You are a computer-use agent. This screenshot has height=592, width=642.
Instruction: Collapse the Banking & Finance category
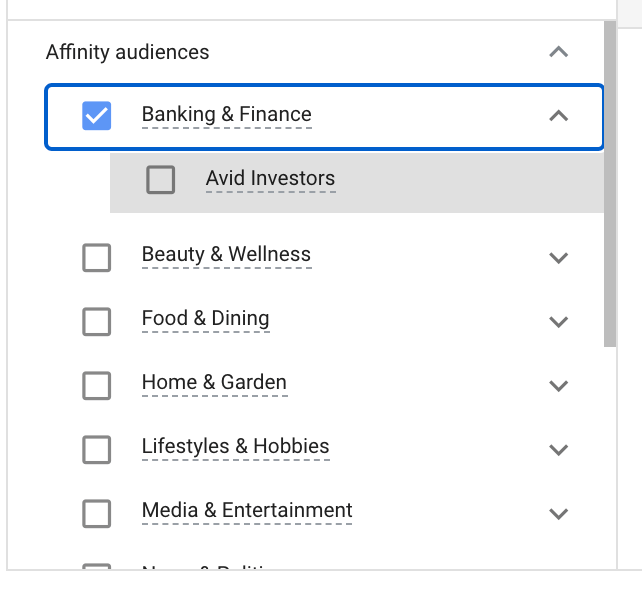pos(559,116)
